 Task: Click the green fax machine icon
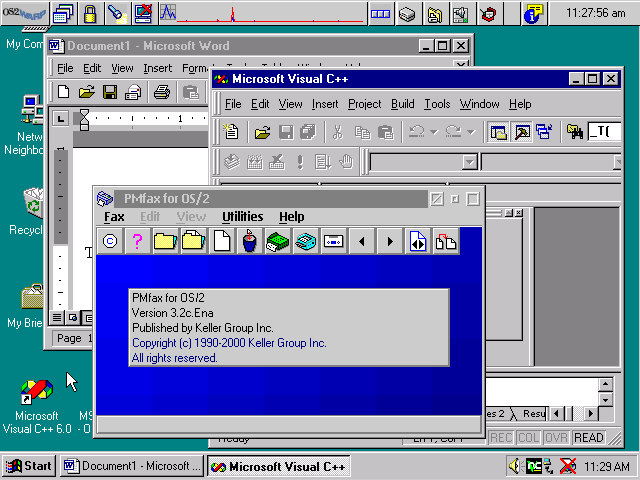point(278,241)
